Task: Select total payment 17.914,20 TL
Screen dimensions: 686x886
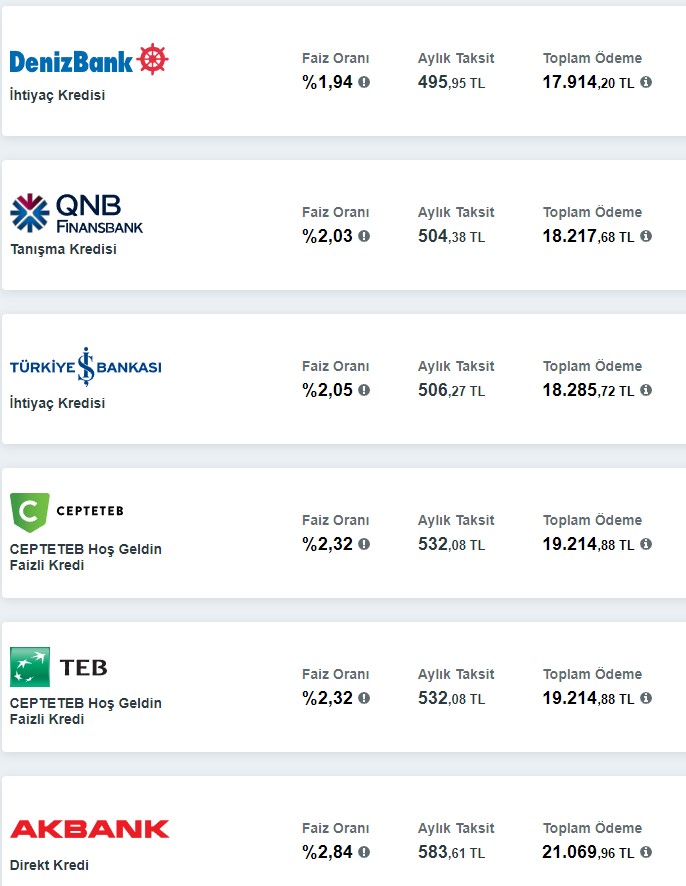Action: 588,82
